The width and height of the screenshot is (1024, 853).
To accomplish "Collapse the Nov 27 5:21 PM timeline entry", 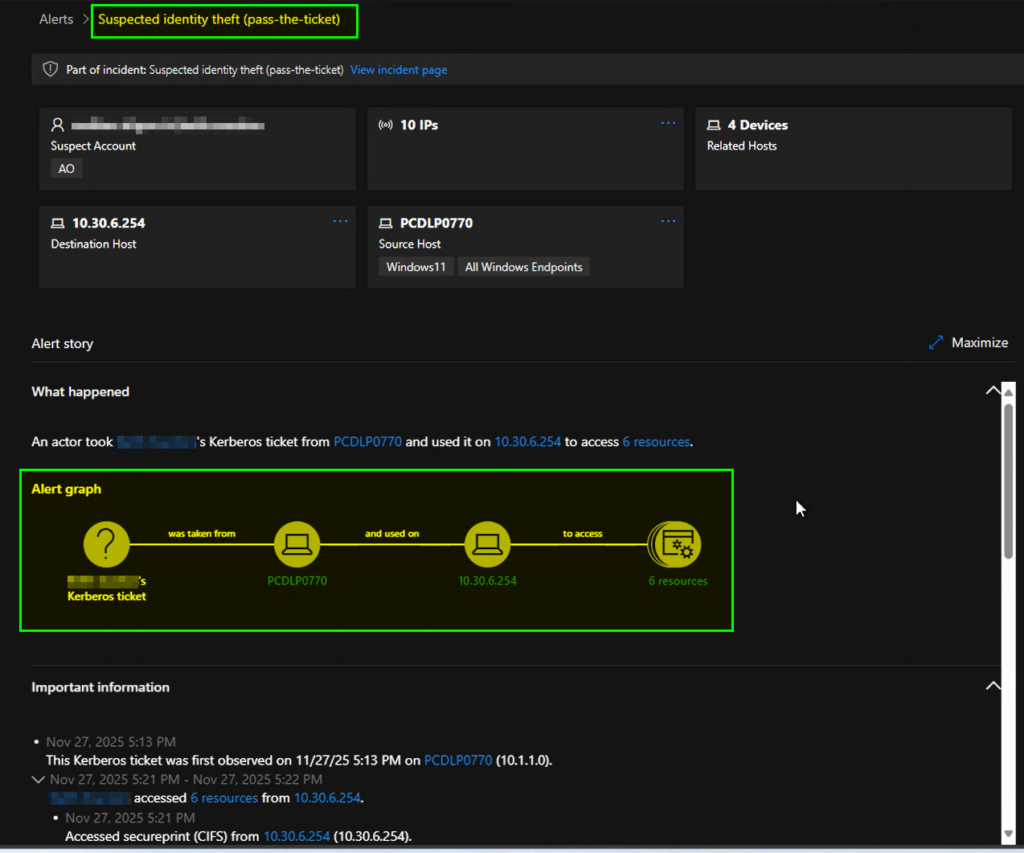I will [x=39, y=779].
